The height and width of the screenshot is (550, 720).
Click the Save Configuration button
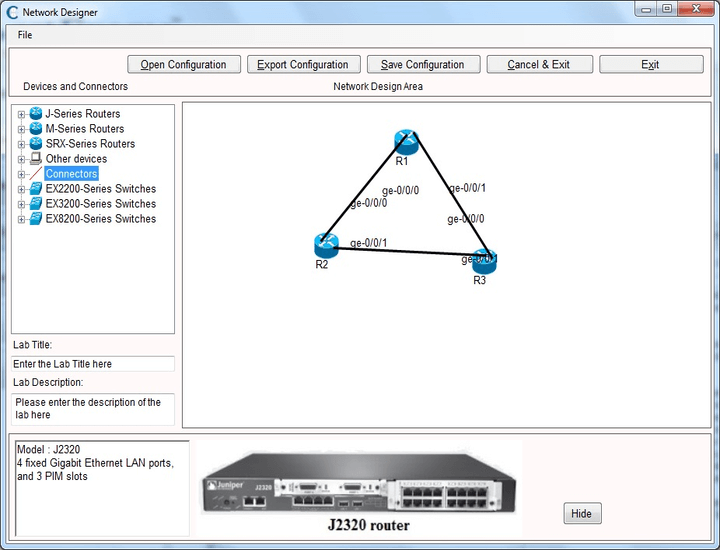pos(423,64)
